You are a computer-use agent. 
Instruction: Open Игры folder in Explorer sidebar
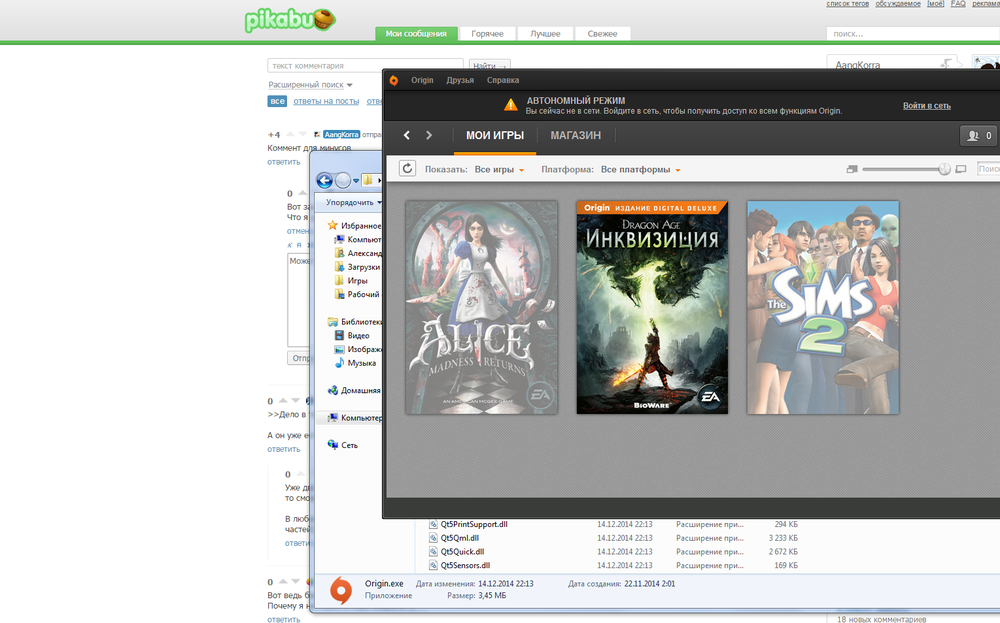[357, 281]
